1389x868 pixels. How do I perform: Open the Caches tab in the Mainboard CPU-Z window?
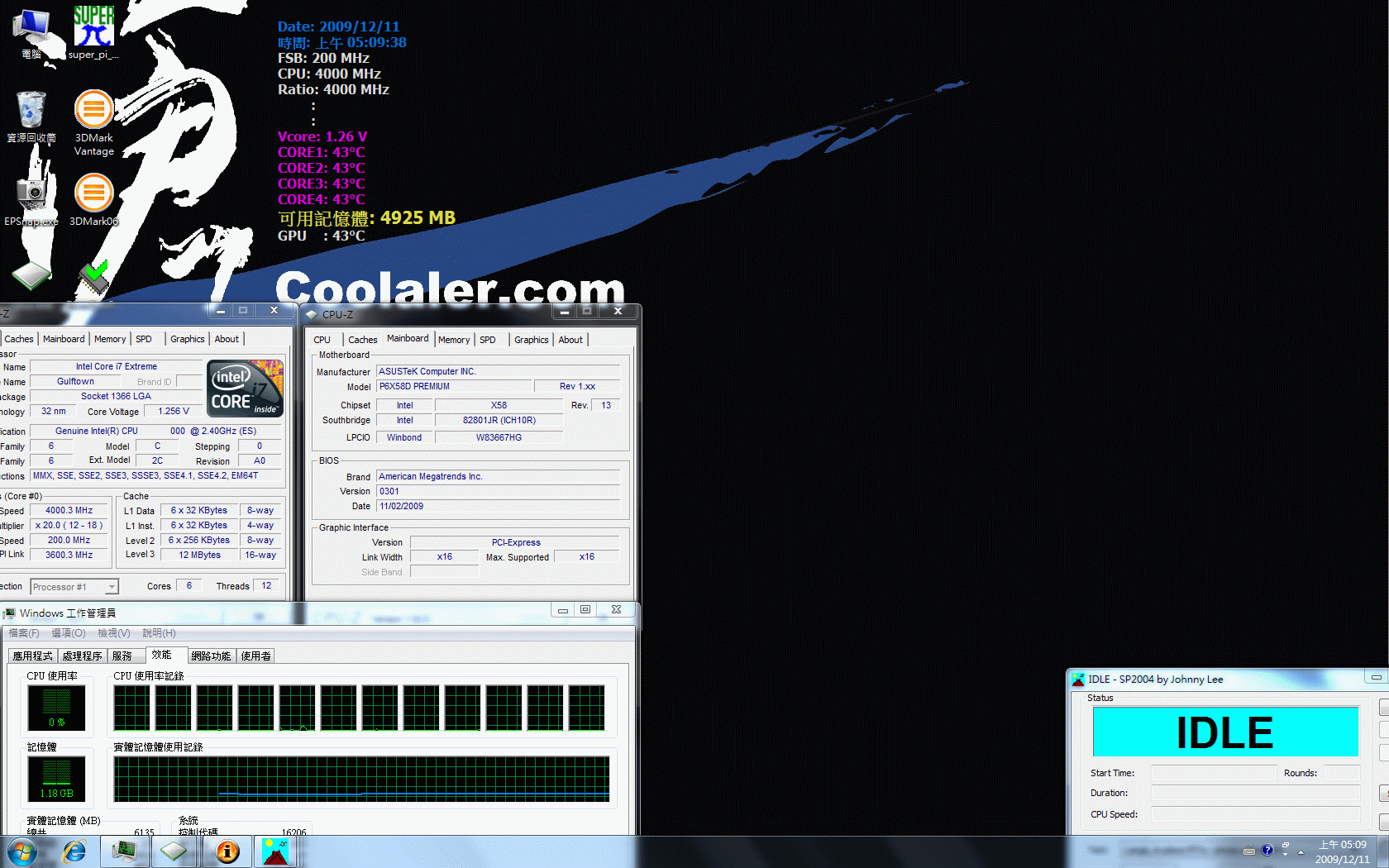coord(362,340)
